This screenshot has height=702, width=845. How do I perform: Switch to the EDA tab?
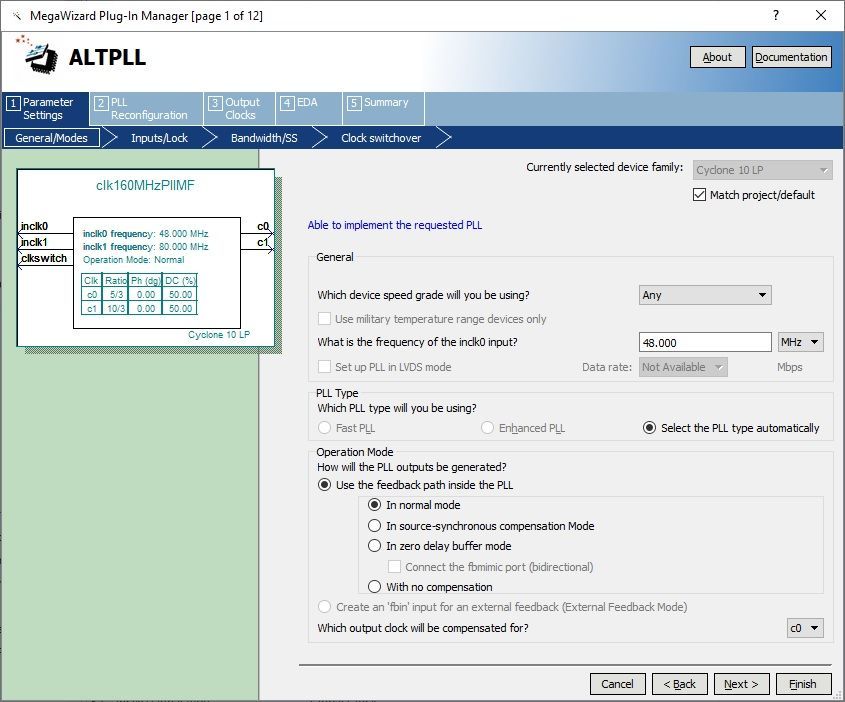(x=309, y=109)
